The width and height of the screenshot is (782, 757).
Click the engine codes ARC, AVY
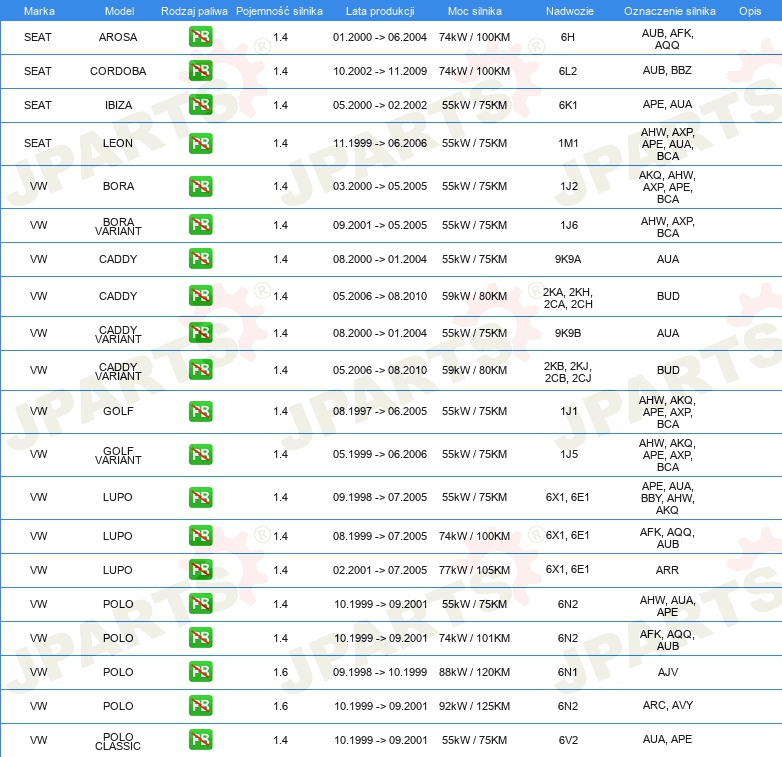point(668,705)
